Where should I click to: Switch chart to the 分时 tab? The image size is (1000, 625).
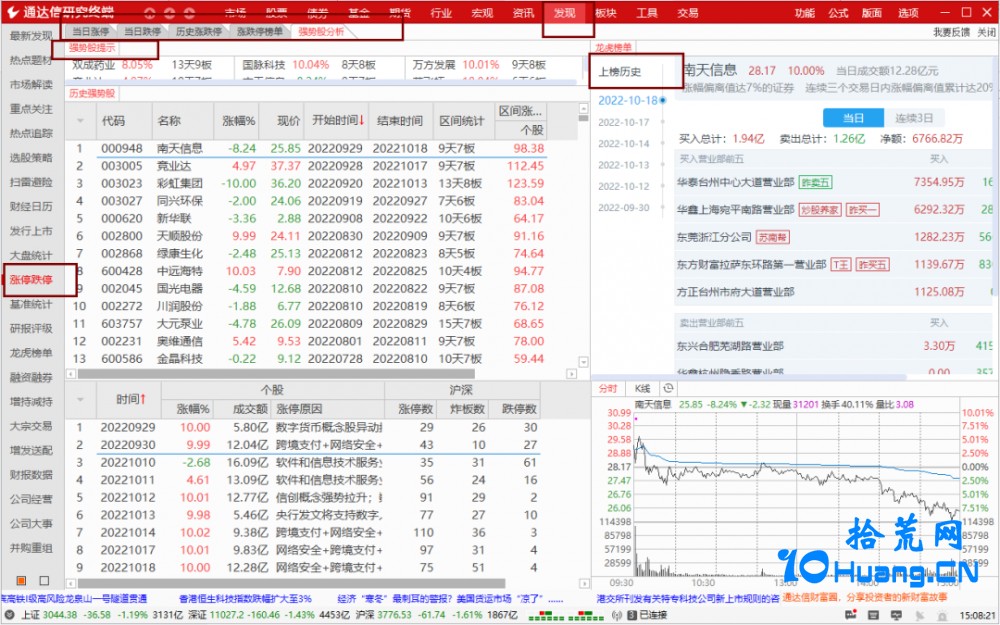(x=608, y=388)
